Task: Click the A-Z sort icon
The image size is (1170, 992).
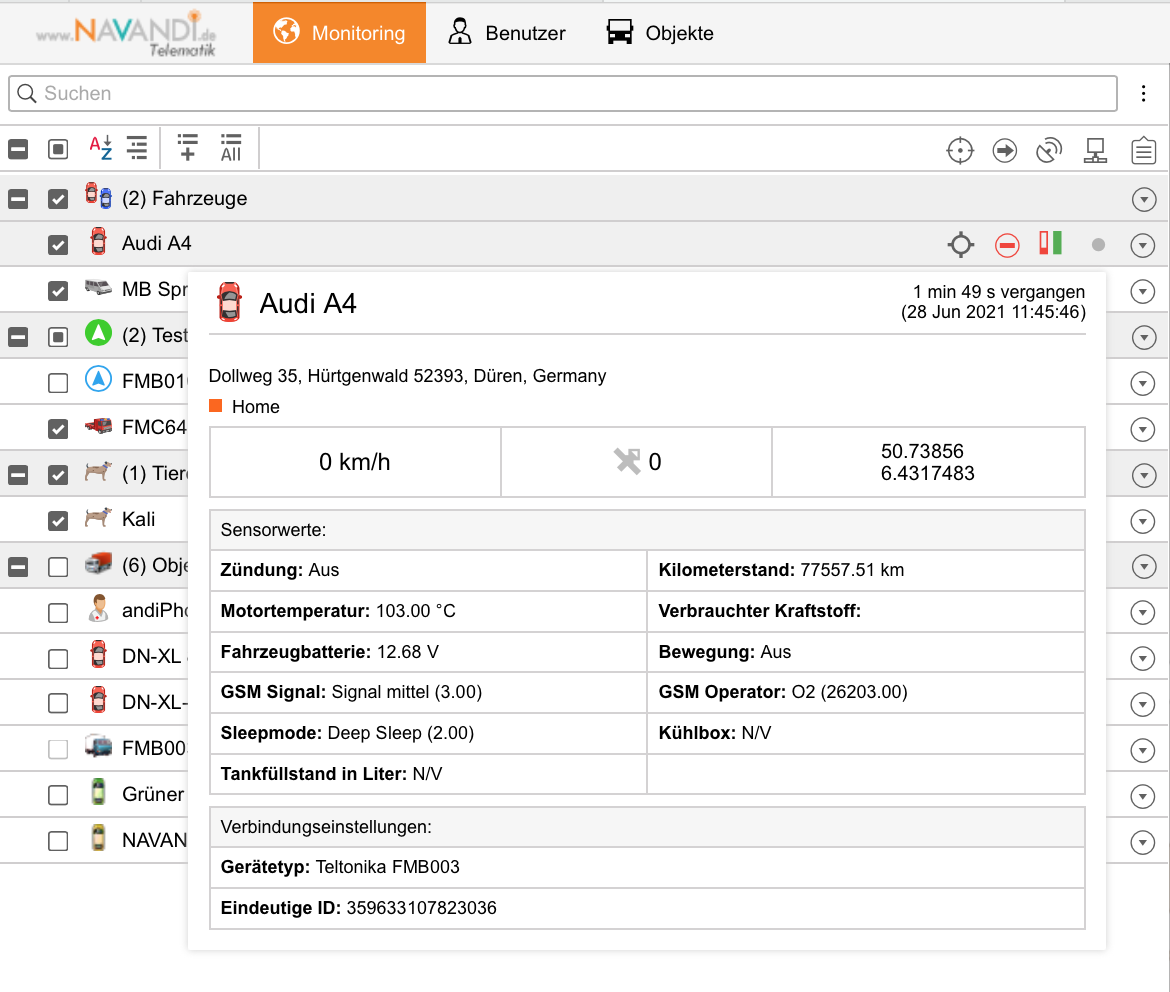Action: click(100, 148)
